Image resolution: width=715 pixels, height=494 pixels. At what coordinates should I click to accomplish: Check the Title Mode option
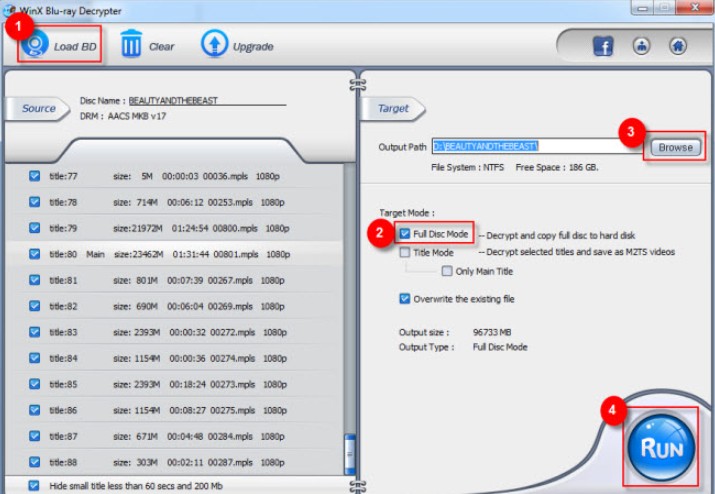coord(404,252)
